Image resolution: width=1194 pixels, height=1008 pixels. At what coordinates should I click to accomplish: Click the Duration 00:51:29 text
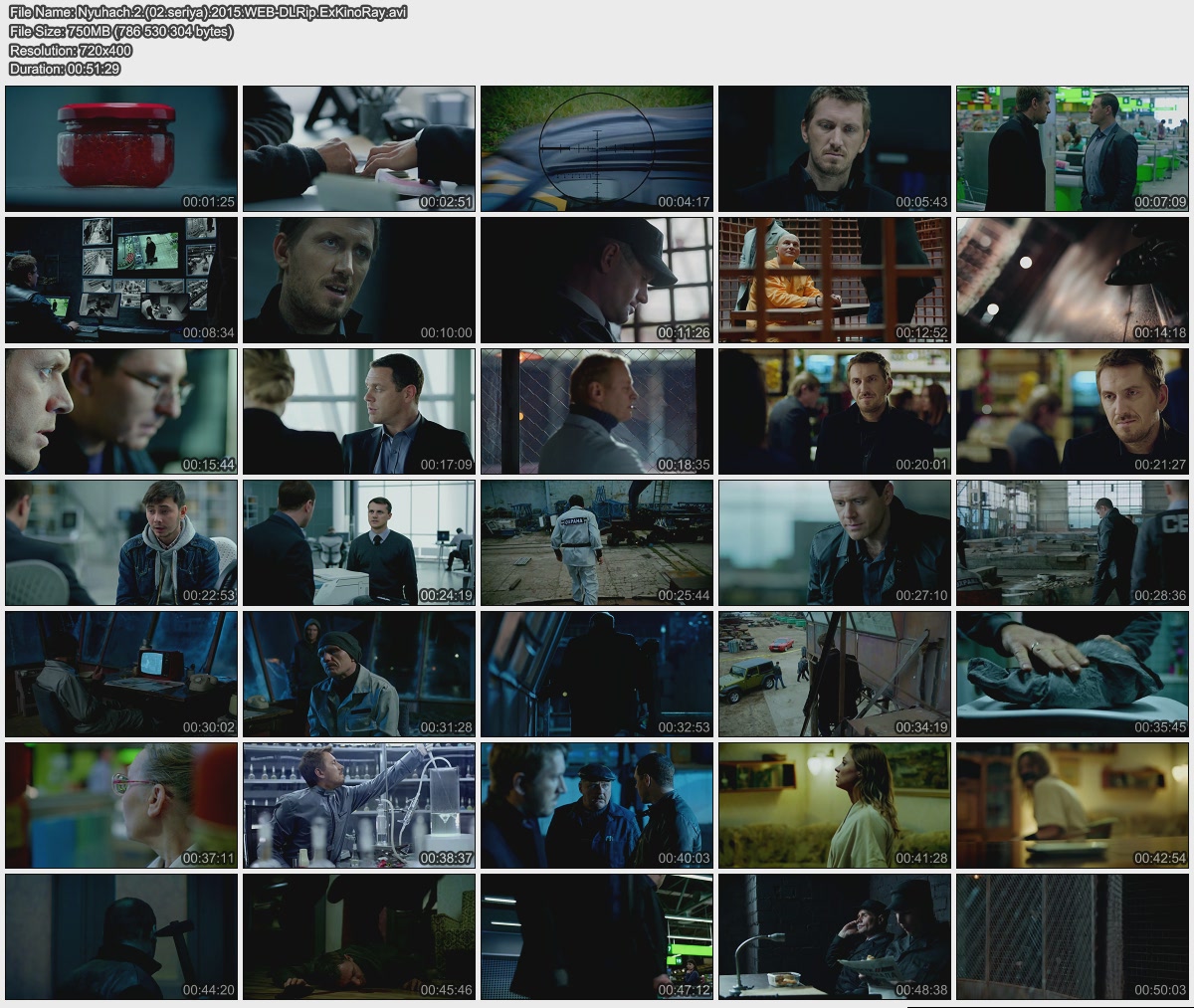pos(65,69)
